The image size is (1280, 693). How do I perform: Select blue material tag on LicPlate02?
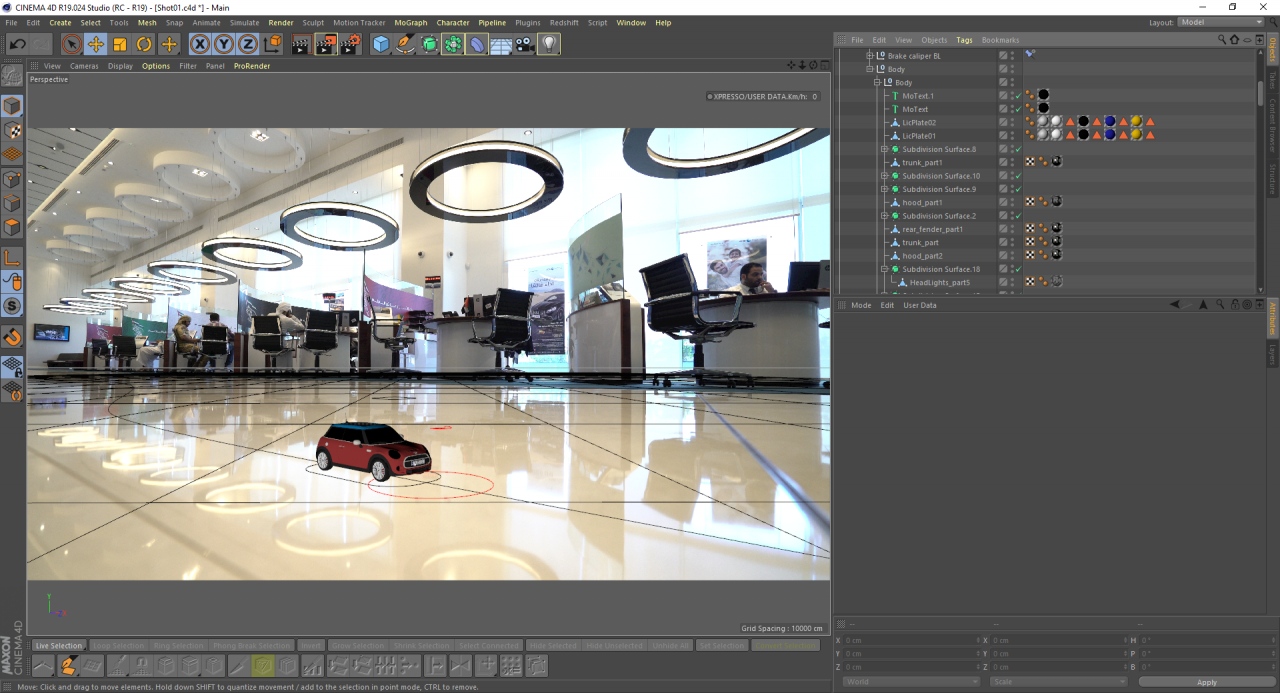[x=1110, y=122]
